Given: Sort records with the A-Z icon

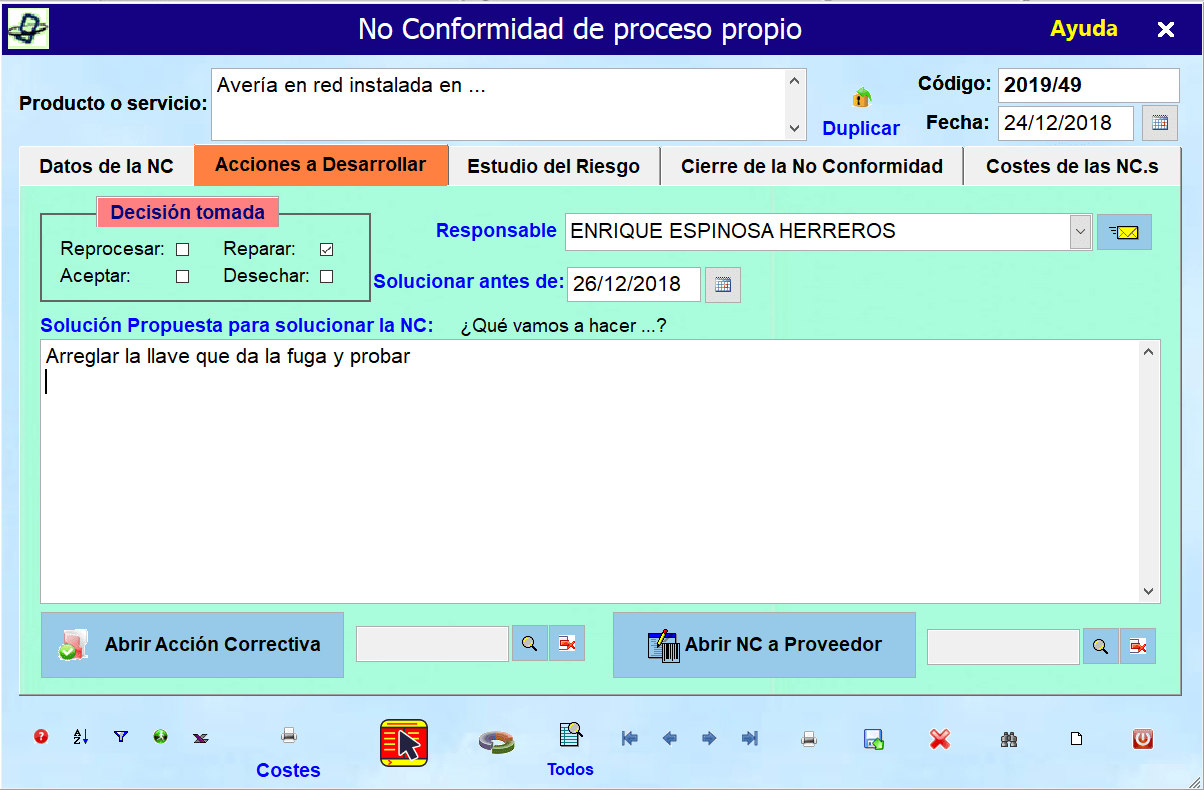Looking at the screenshot, I should pos(81,738).
